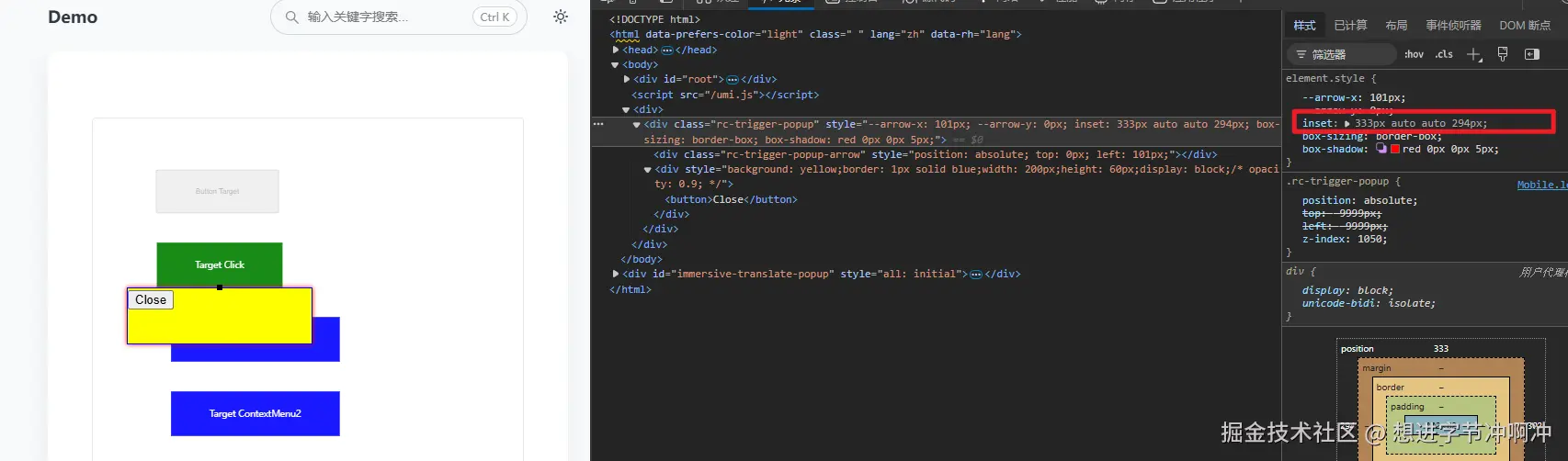Switch to the 布局 tab
This screenshot has height=461, width=1568.
[x=1396, y=26]
